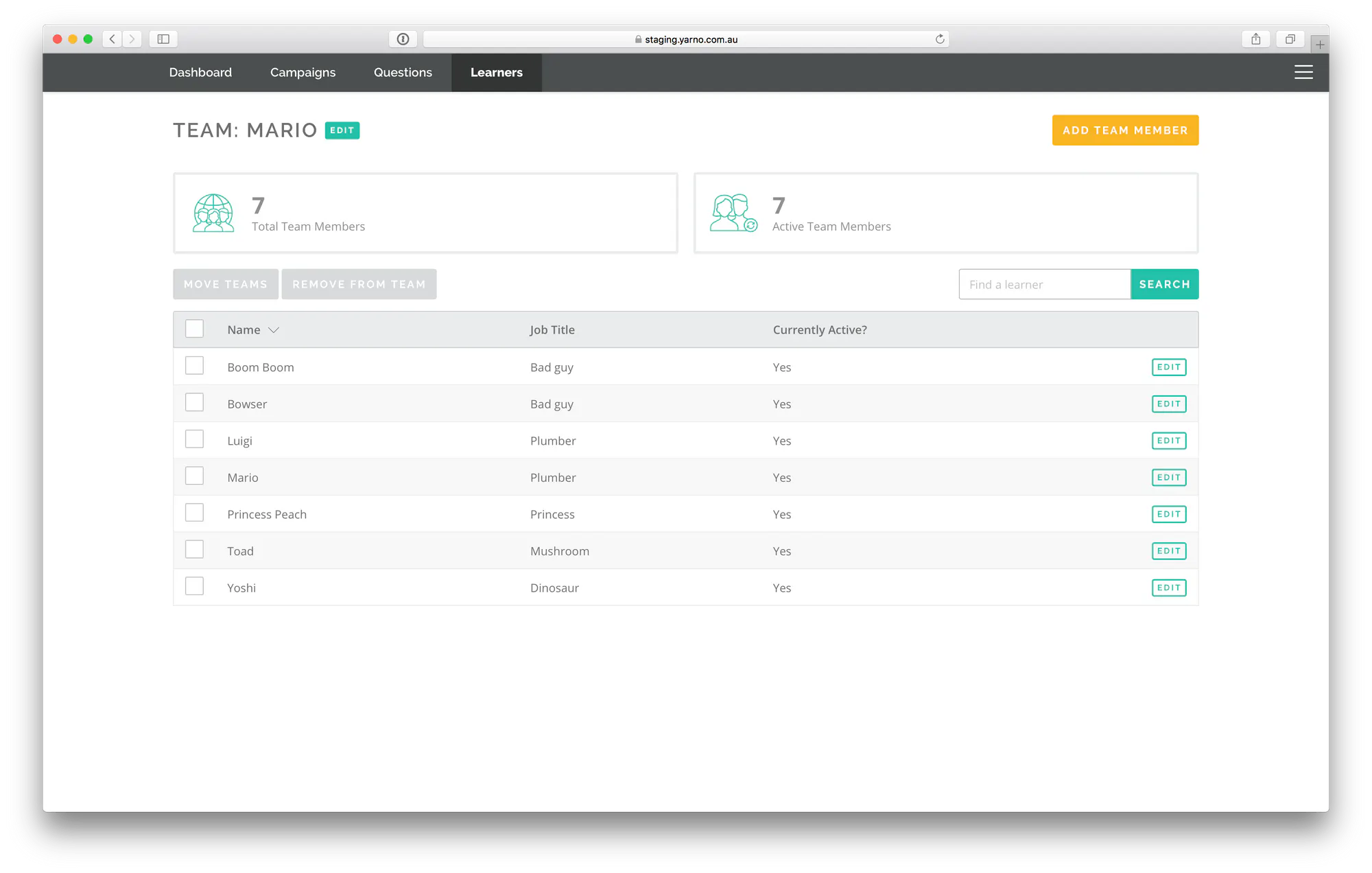Focus the Find a learner search field
This screenshot has width=1372, height=873.
(1045, 284)
